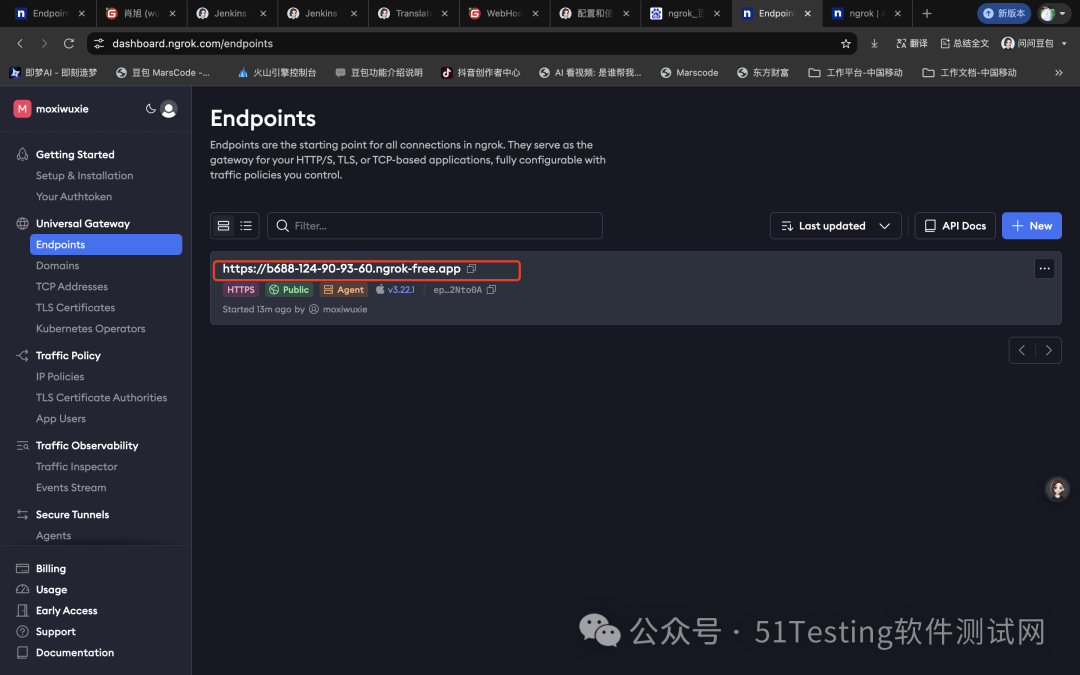Click the Public badge
Viewport: 1080px width, 675px height.
(289, 290)
